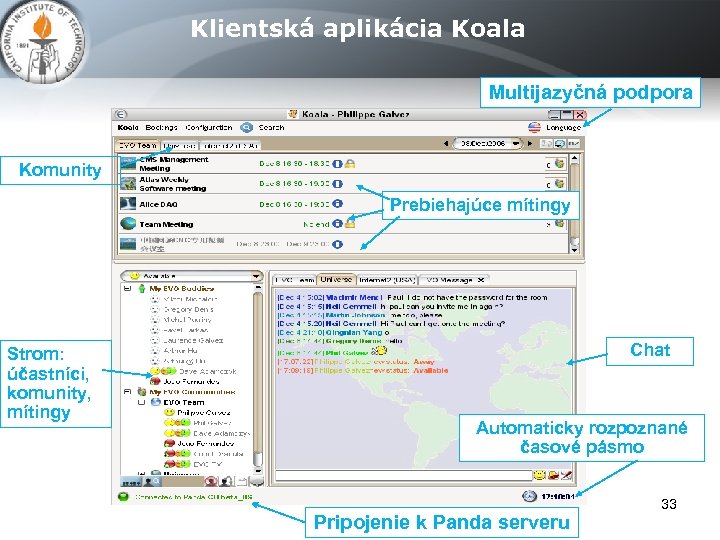The image size is (720, 540).
Task: Go to next date arrow
Action: [x=530, y=144]
